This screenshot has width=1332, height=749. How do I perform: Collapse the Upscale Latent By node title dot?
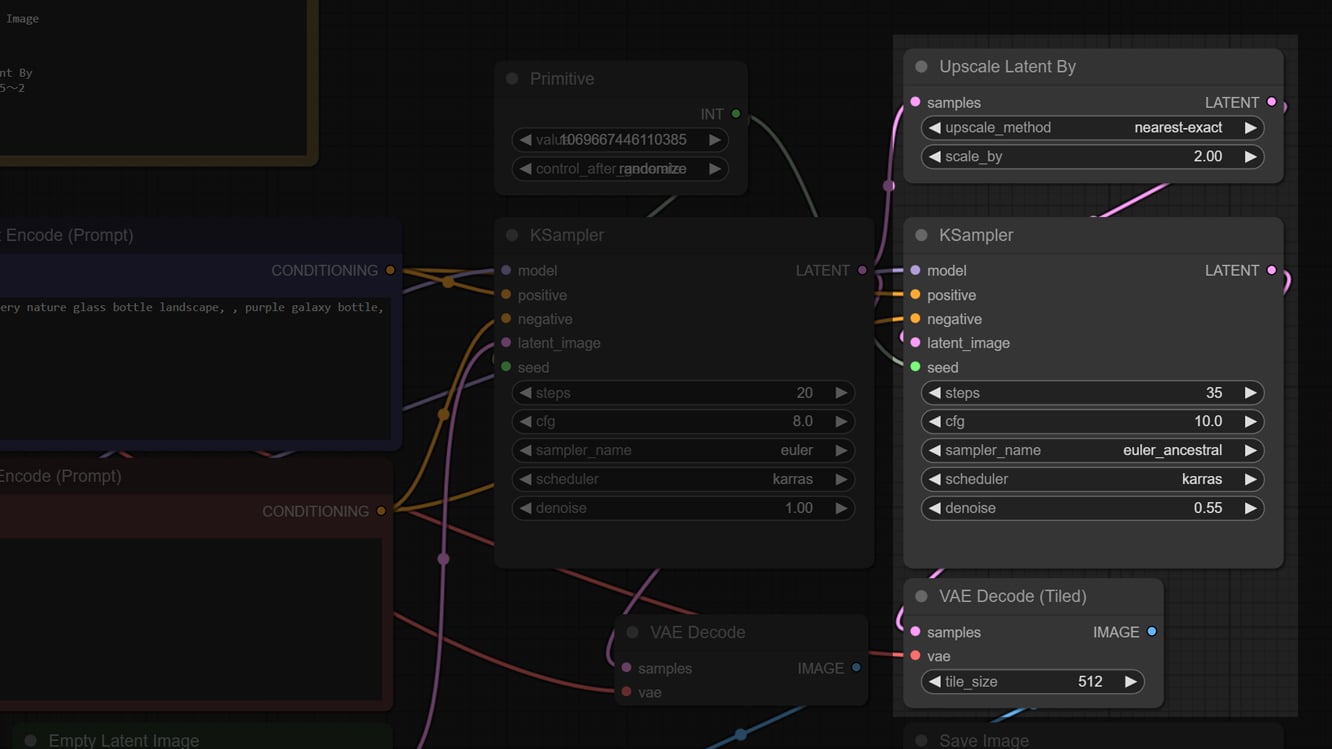coord(921,67)
